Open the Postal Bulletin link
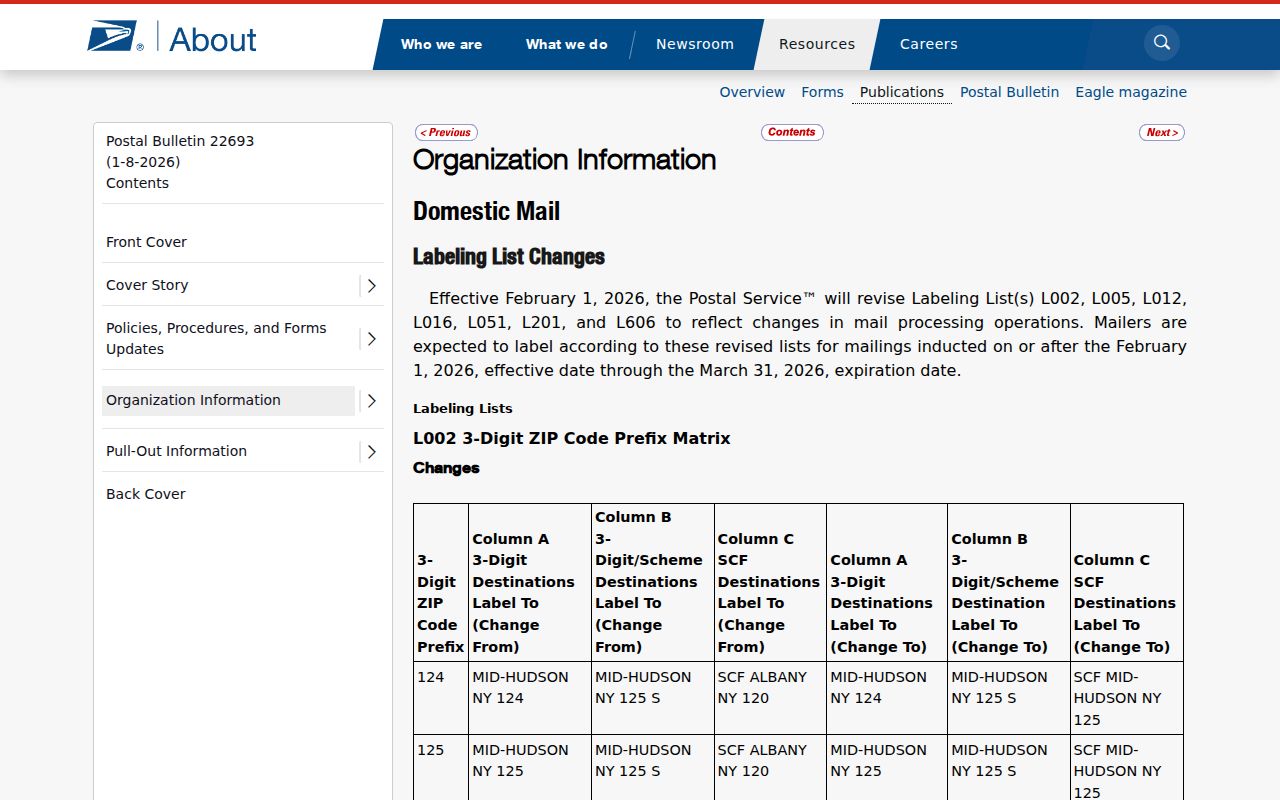 pos(1009,92)
